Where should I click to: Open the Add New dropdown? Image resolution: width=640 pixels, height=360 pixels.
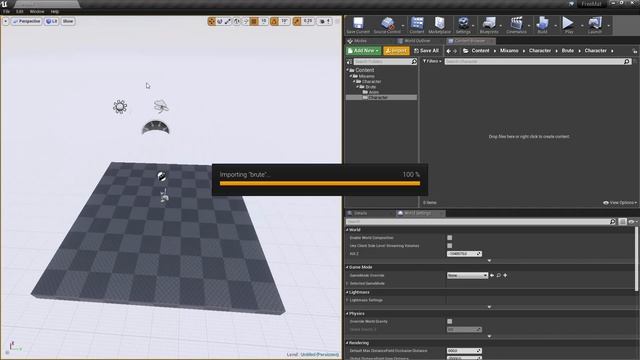tap(363, 51)
